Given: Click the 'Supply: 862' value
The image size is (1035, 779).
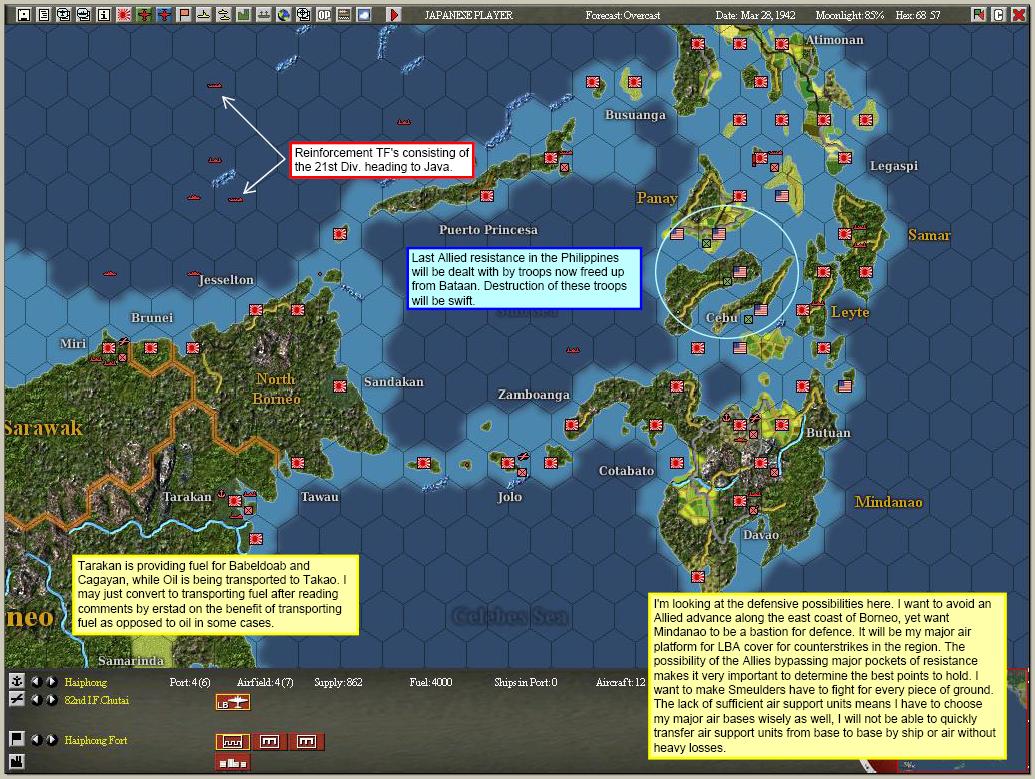Looking at the screenshot, I should click(338, 682).
